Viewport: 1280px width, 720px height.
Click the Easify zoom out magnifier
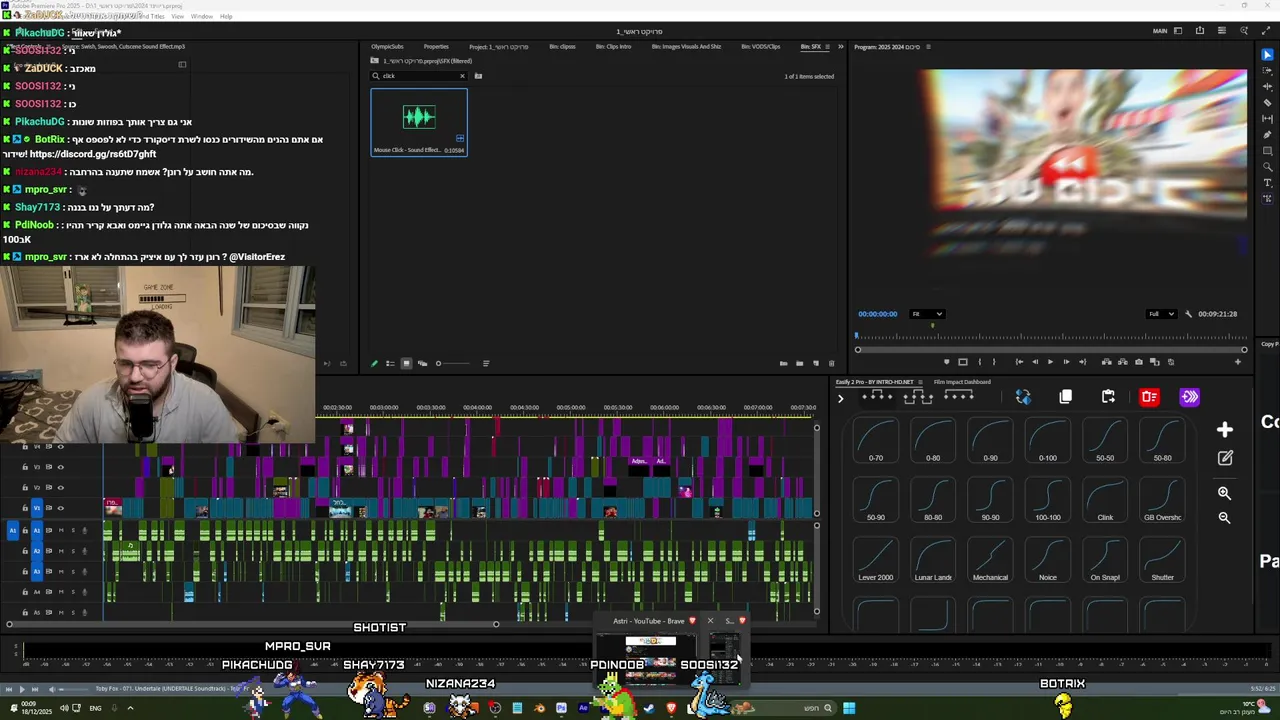click(1224, 517)
